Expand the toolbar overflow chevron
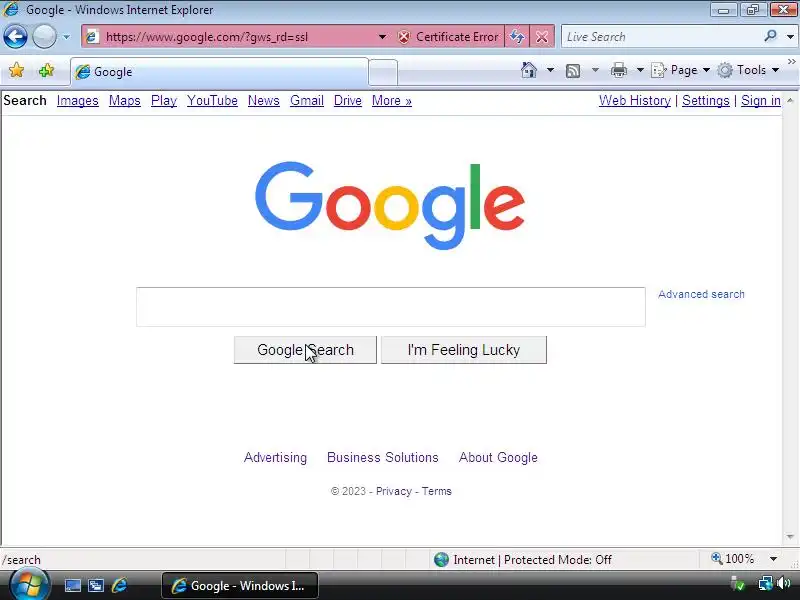Viewport: 800px width, 600px height. tap(791, 62)
